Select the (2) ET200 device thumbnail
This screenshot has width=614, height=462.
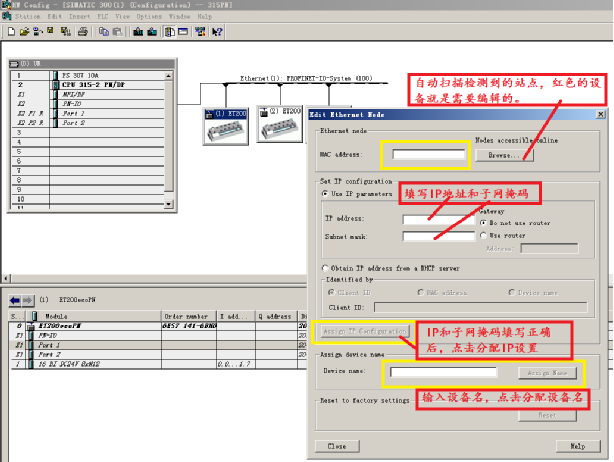pyautogui.click(x=280, y=124)
